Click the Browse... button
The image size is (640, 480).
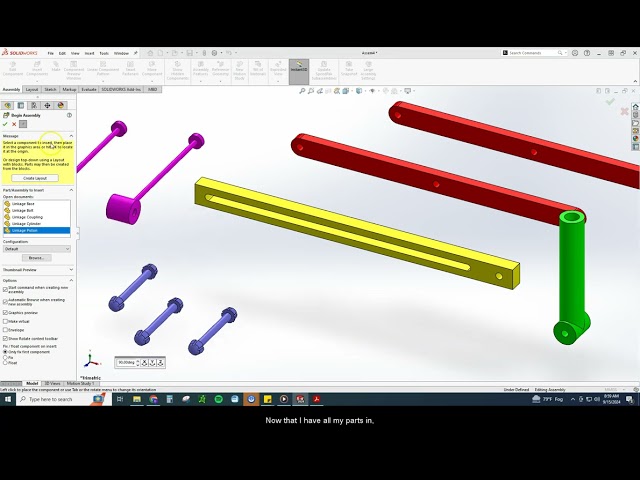pos(36,258)
